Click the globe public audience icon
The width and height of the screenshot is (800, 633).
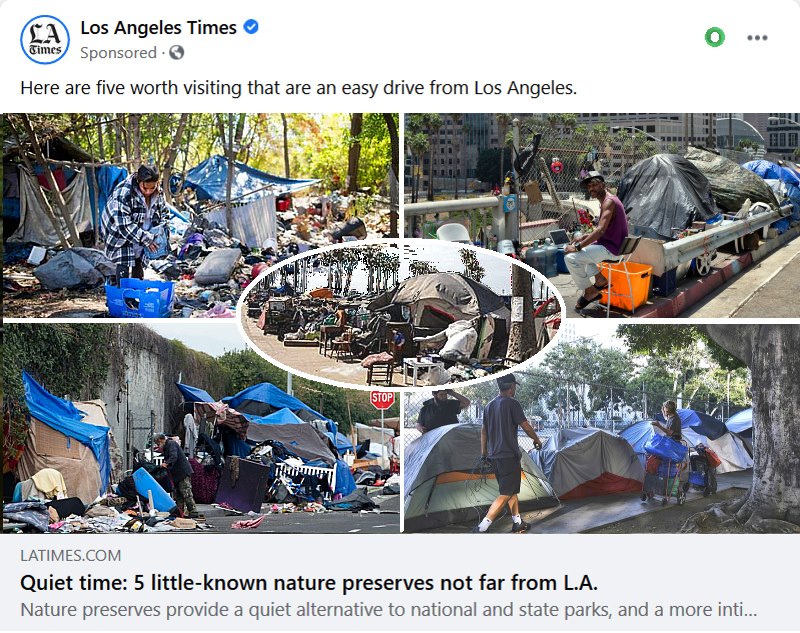coord(177,53)
